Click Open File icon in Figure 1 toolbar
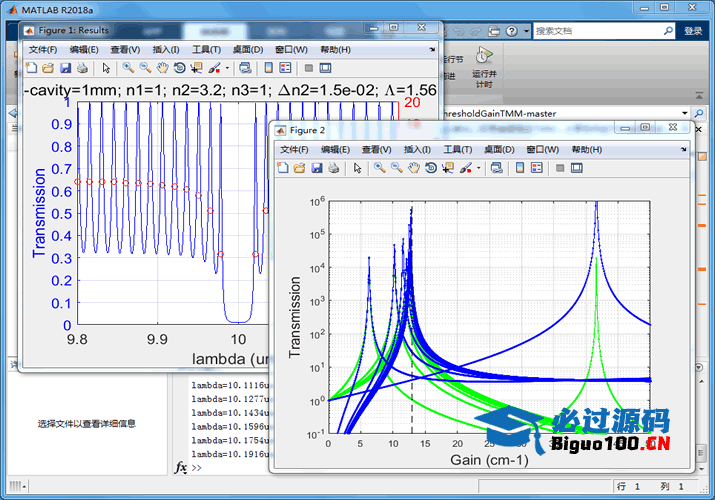The width and height of the screenshot is (715, 500). point(48,68)
